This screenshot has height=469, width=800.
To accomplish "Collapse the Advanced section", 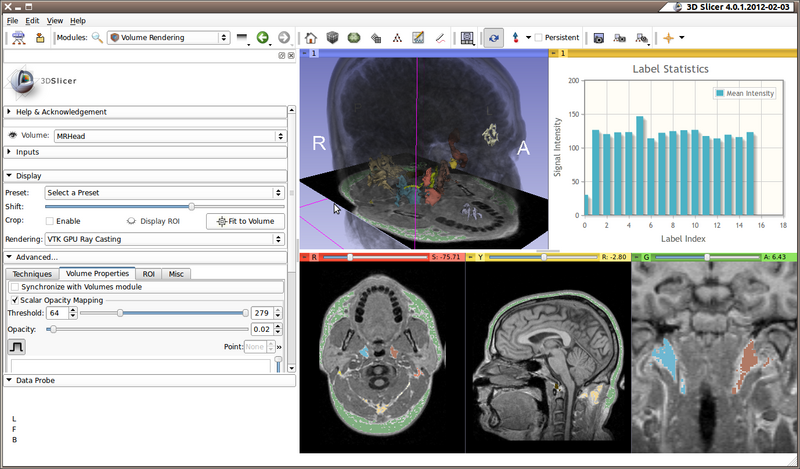I will [145, 257].
